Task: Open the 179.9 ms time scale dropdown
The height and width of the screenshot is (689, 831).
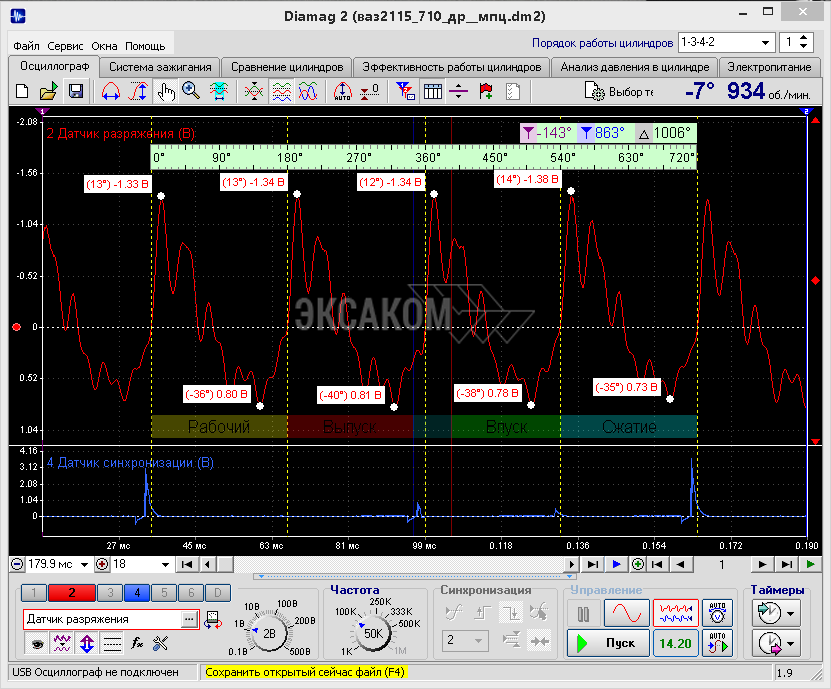Action: pos(84,565)
